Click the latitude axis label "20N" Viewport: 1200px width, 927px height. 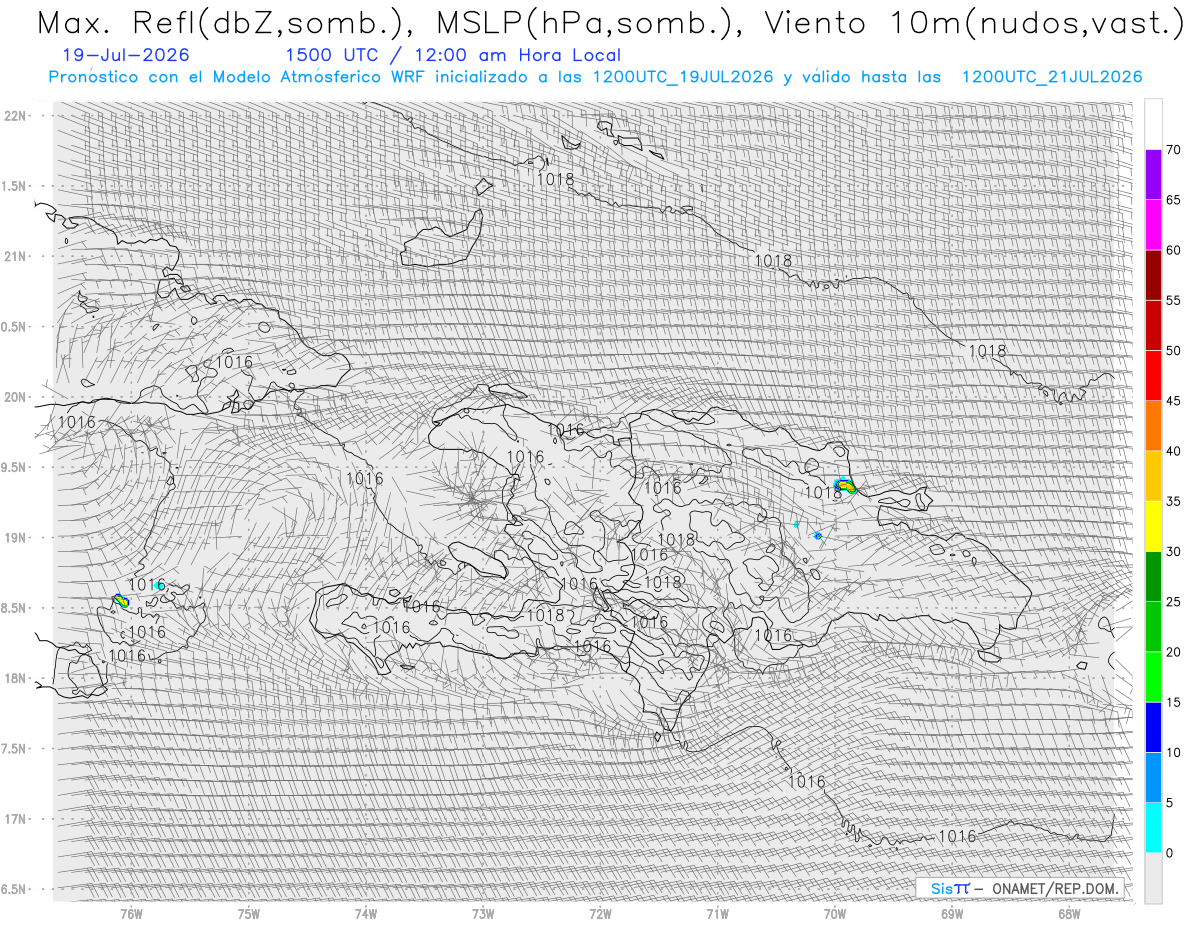click(16, 397)
